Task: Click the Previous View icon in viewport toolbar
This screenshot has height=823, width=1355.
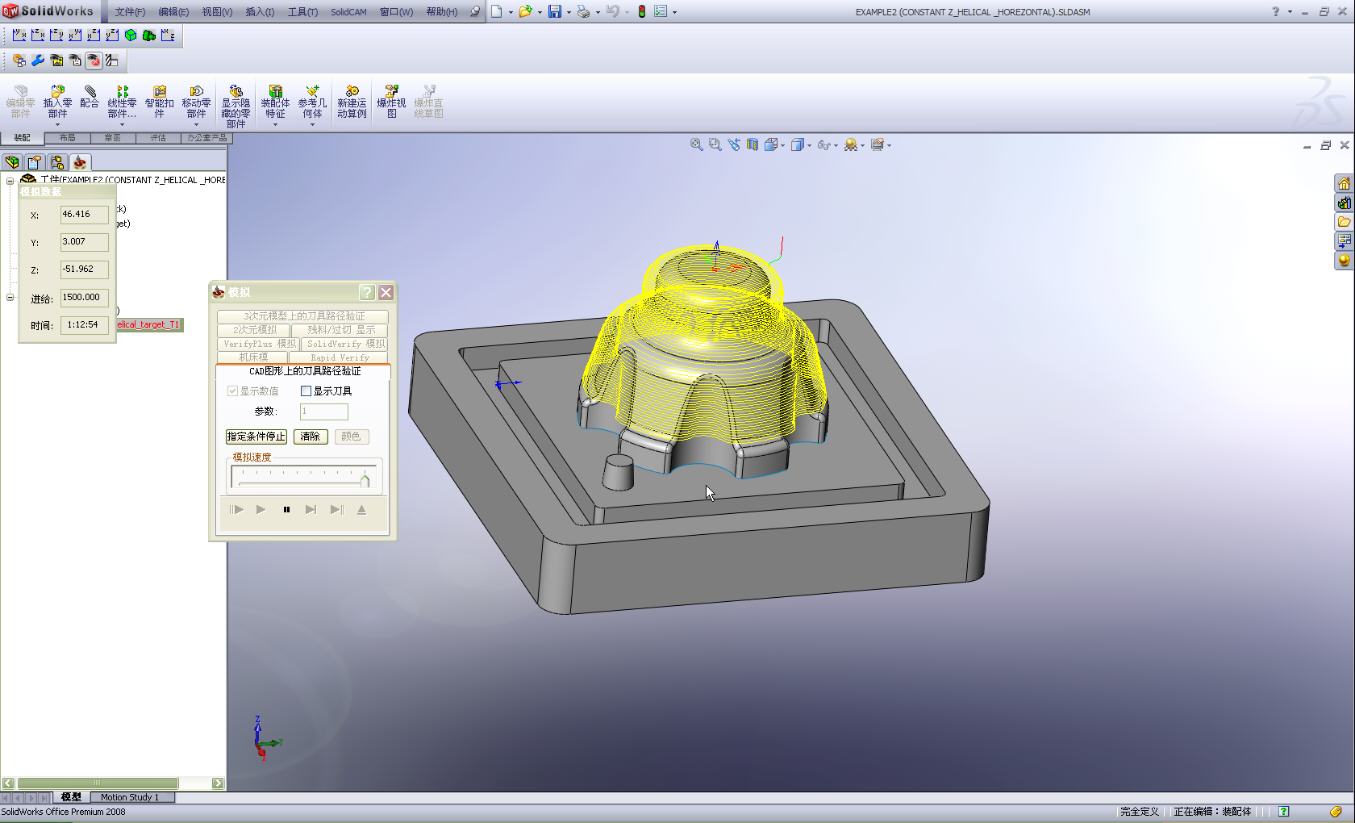Action: point(734,145)
